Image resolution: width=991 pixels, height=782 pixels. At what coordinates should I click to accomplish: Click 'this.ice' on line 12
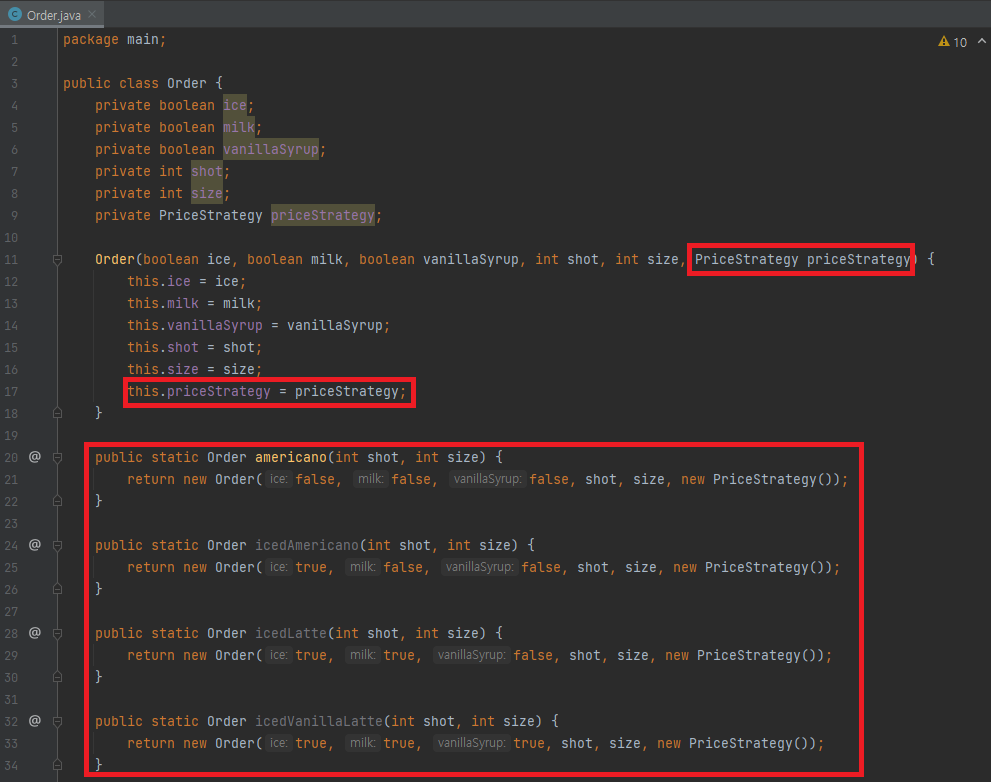click(x=159, y=281)
